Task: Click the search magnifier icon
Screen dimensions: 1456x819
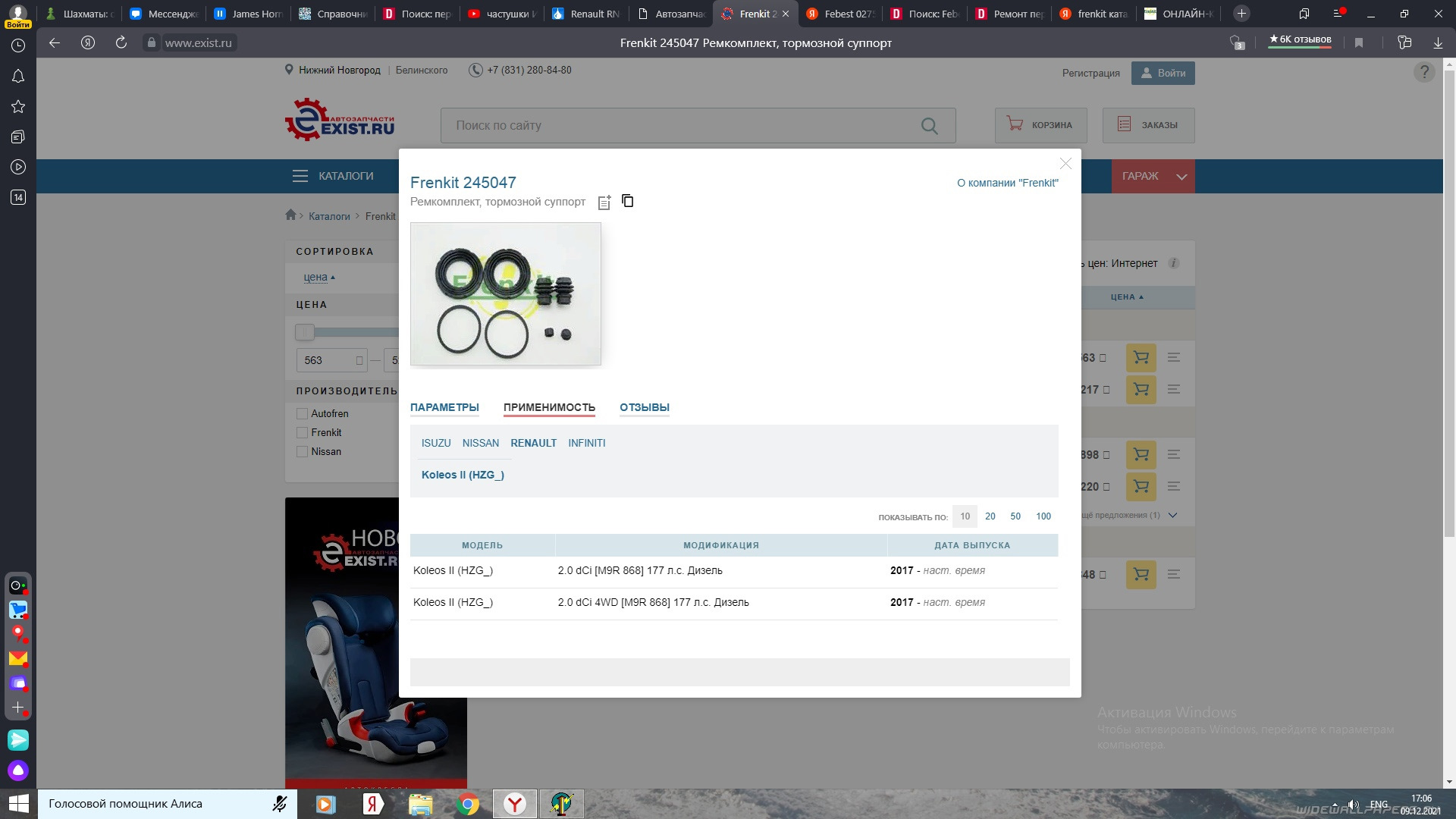Action: pos(929,126)
